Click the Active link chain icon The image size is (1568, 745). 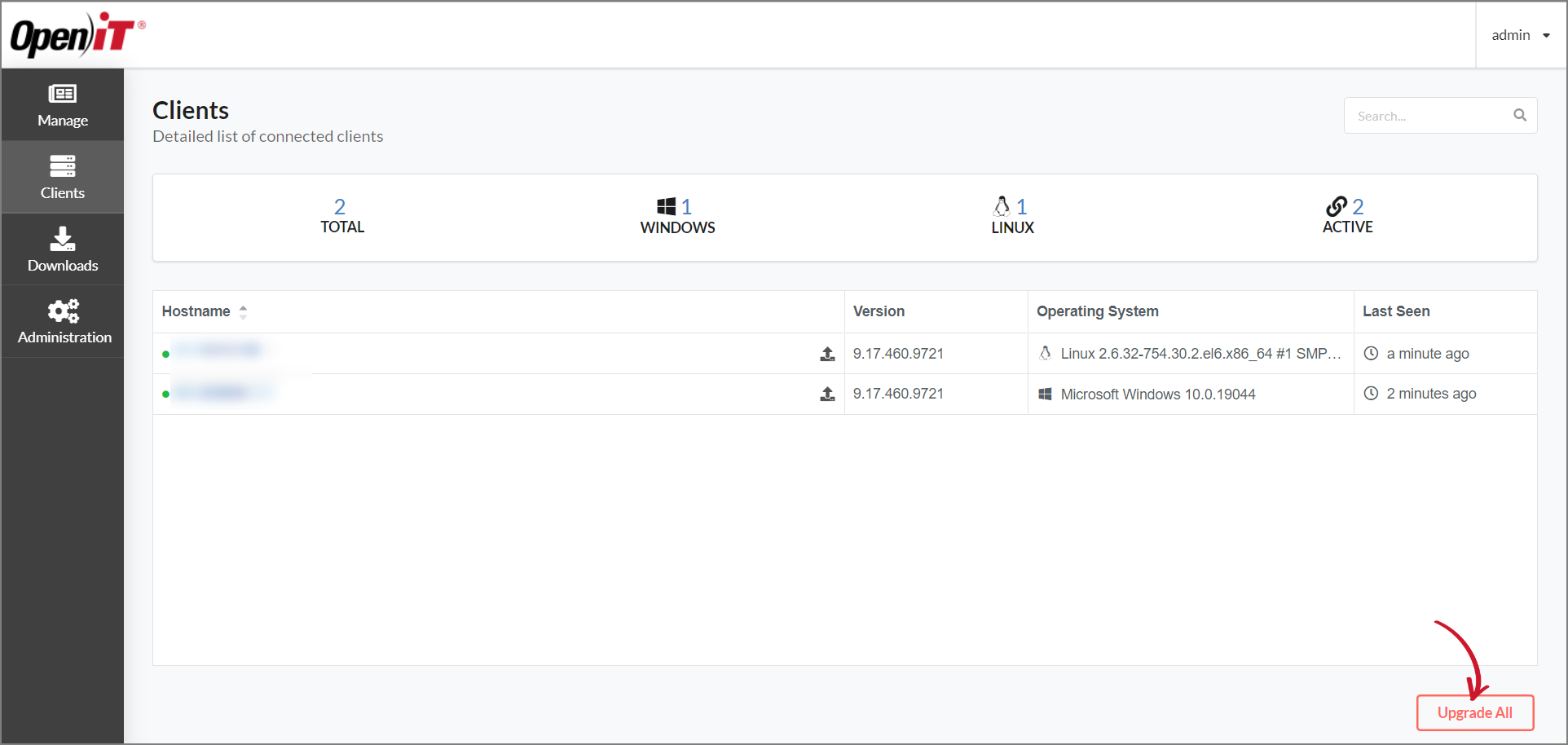[x=1336, y=206]
